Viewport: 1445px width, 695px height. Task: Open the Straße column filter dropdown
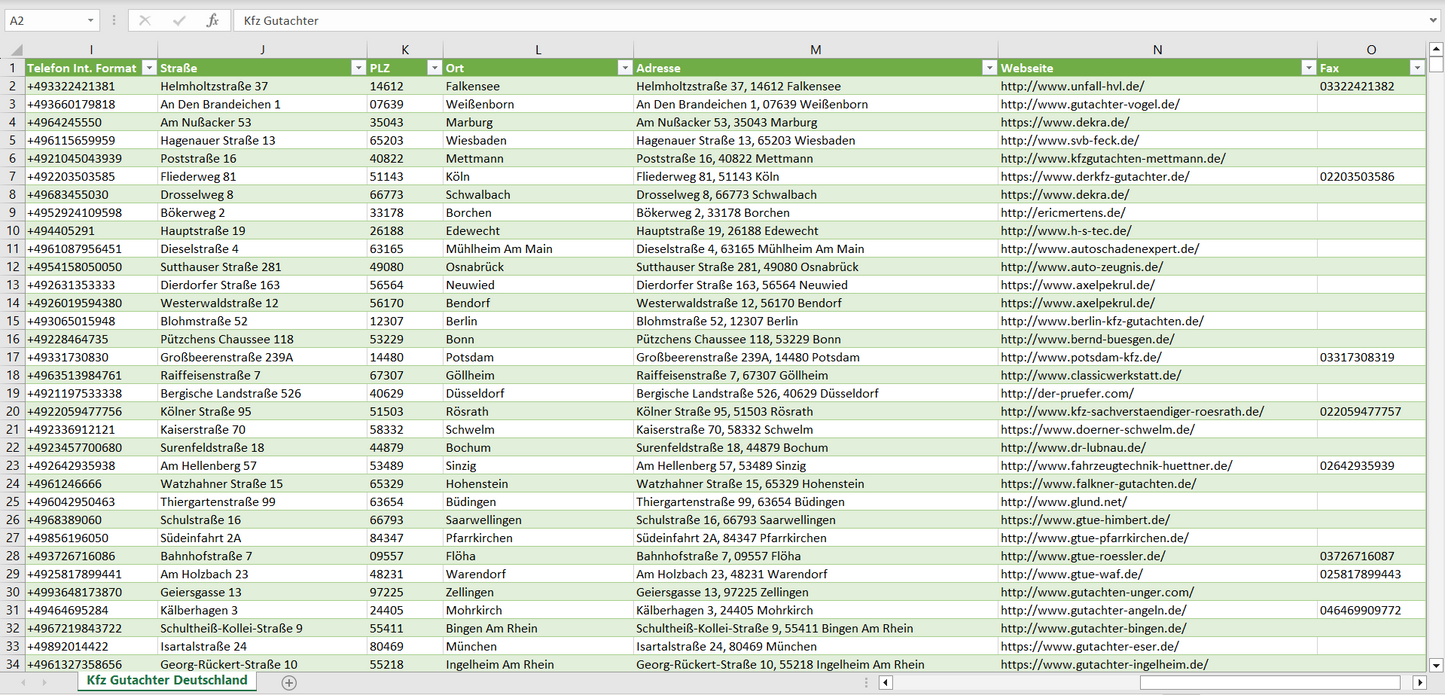358,68
